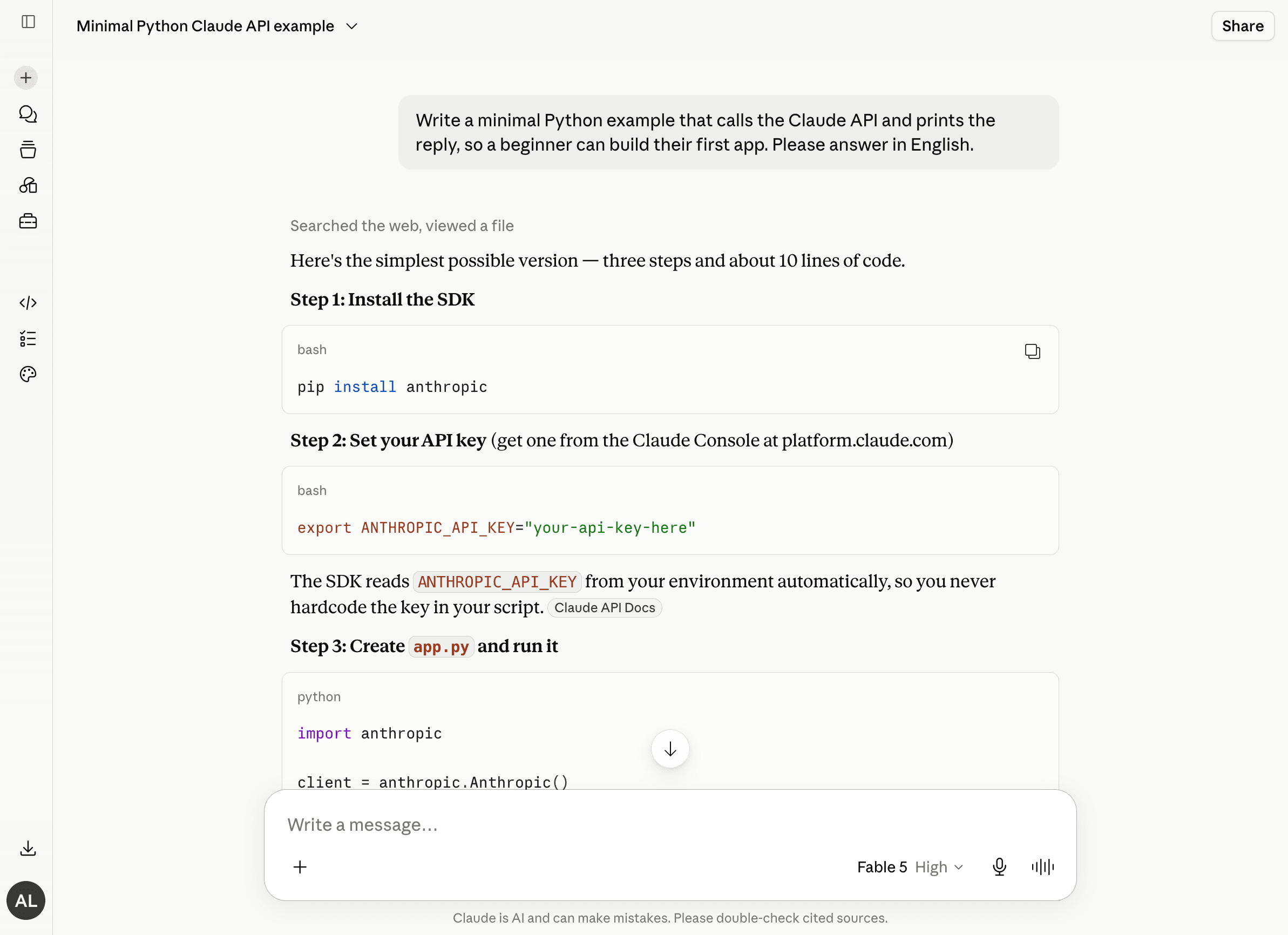Click the export ANTHROPIC_API_KEY code line
This screenshot has width=1288, height=935.
coord(496,528)
